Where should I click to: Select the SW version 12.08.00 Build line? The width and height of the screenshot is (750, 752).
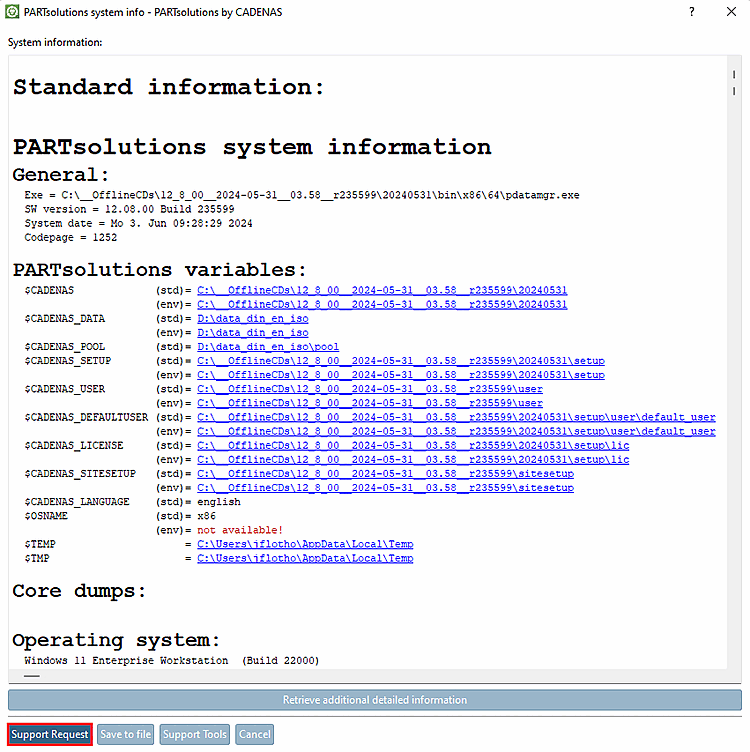point(129,209)
